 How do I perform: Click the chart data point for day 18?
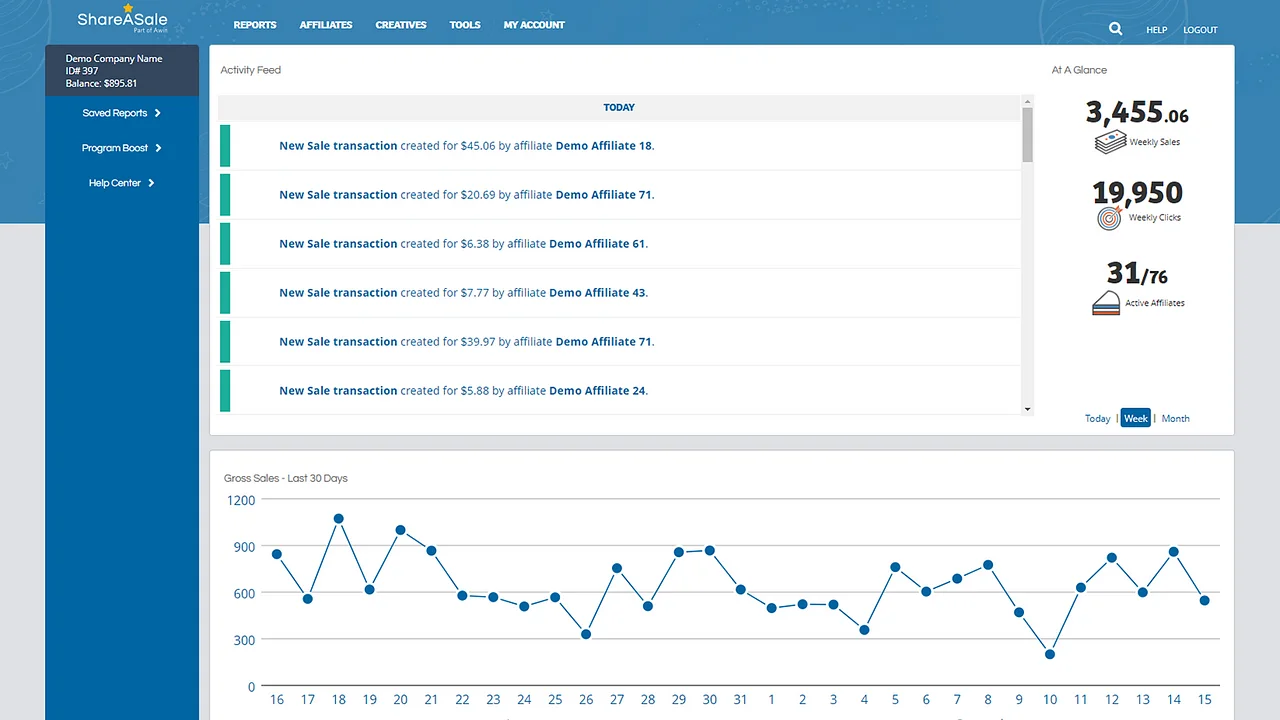click(338, 519)
